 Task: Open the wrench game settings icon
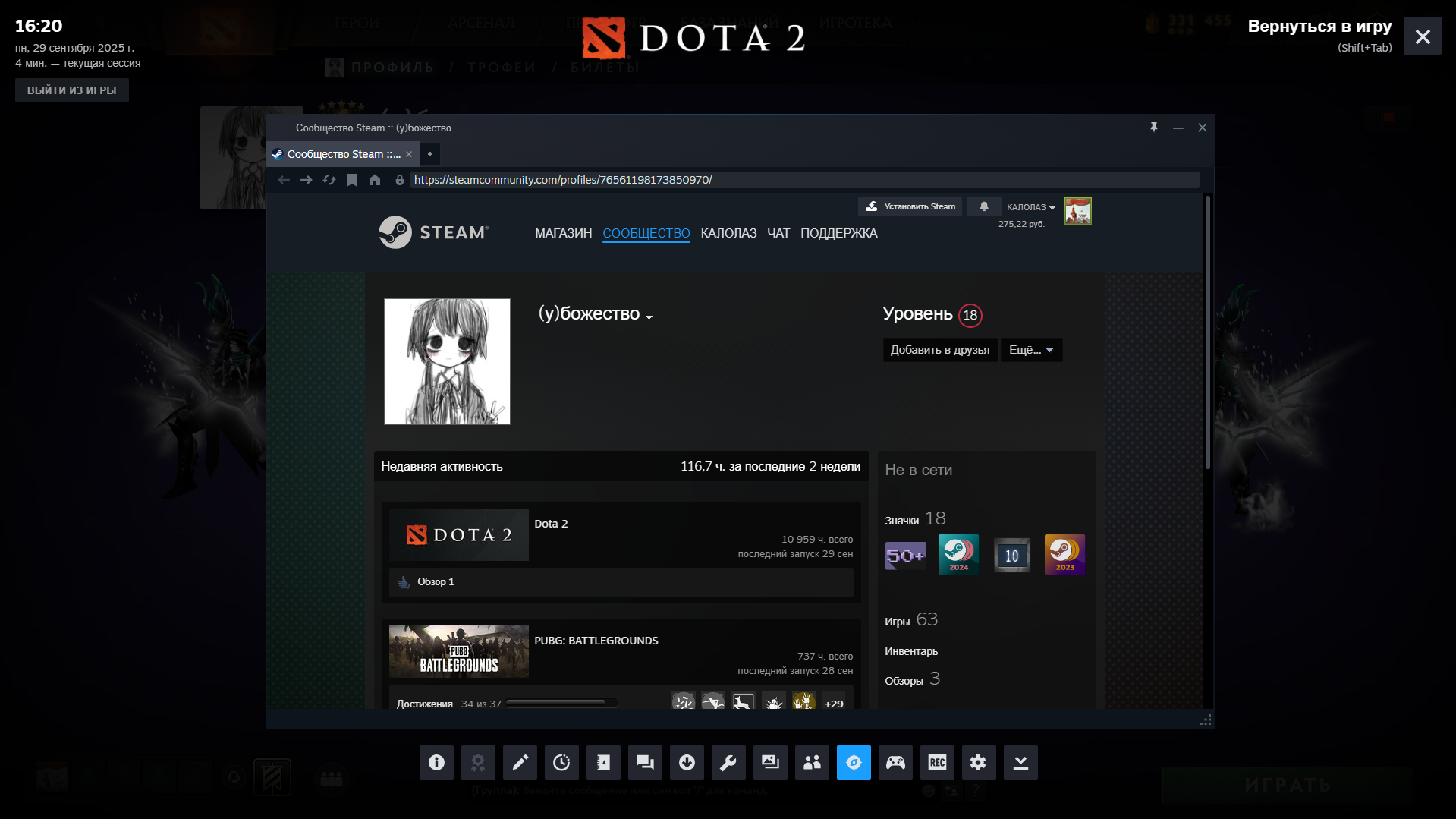click(728, 762)
